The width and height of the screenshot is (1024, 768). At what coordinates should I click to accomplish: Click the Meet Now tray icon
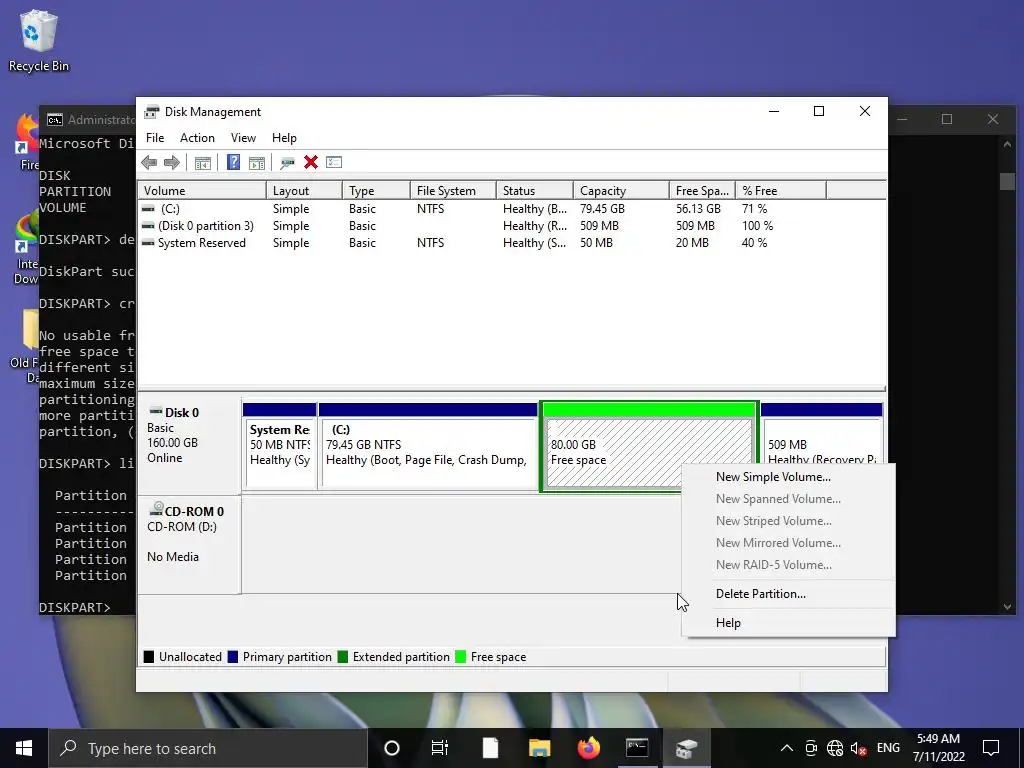tap(811, 748)
